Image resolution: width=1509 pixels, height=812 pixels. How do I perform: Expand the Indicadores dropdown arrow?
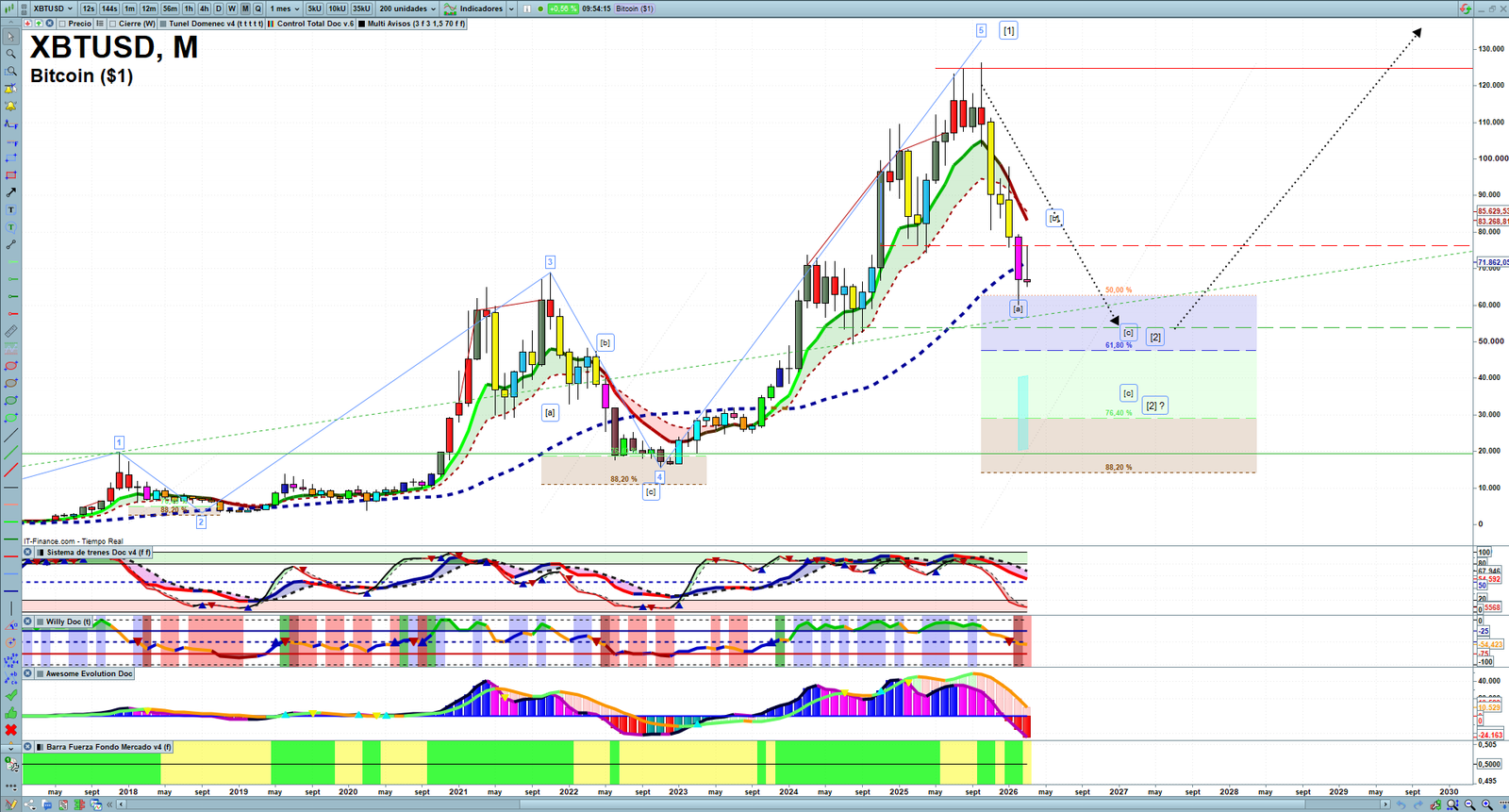511,8
